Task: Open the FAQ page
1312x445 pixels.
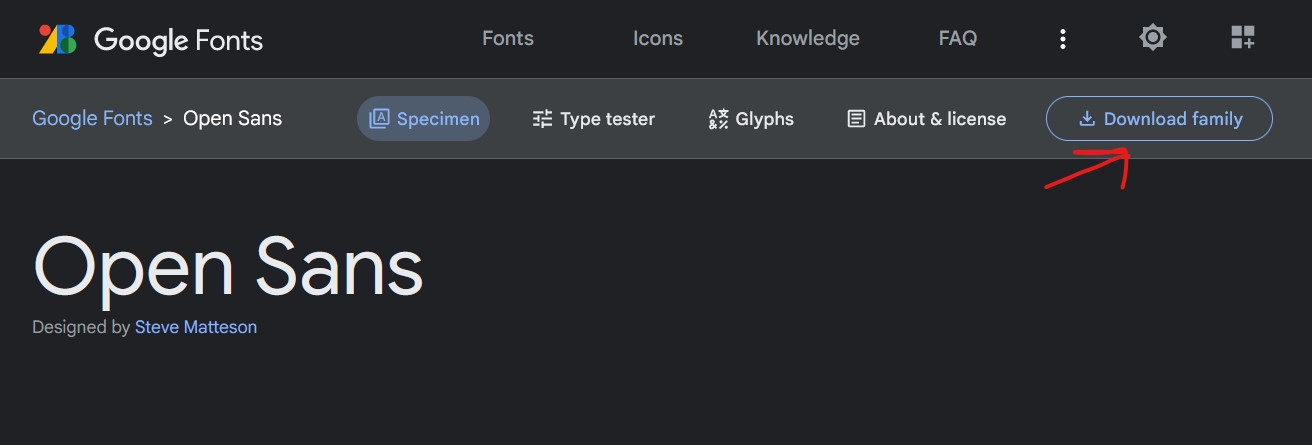Action: tap(958, 39)
